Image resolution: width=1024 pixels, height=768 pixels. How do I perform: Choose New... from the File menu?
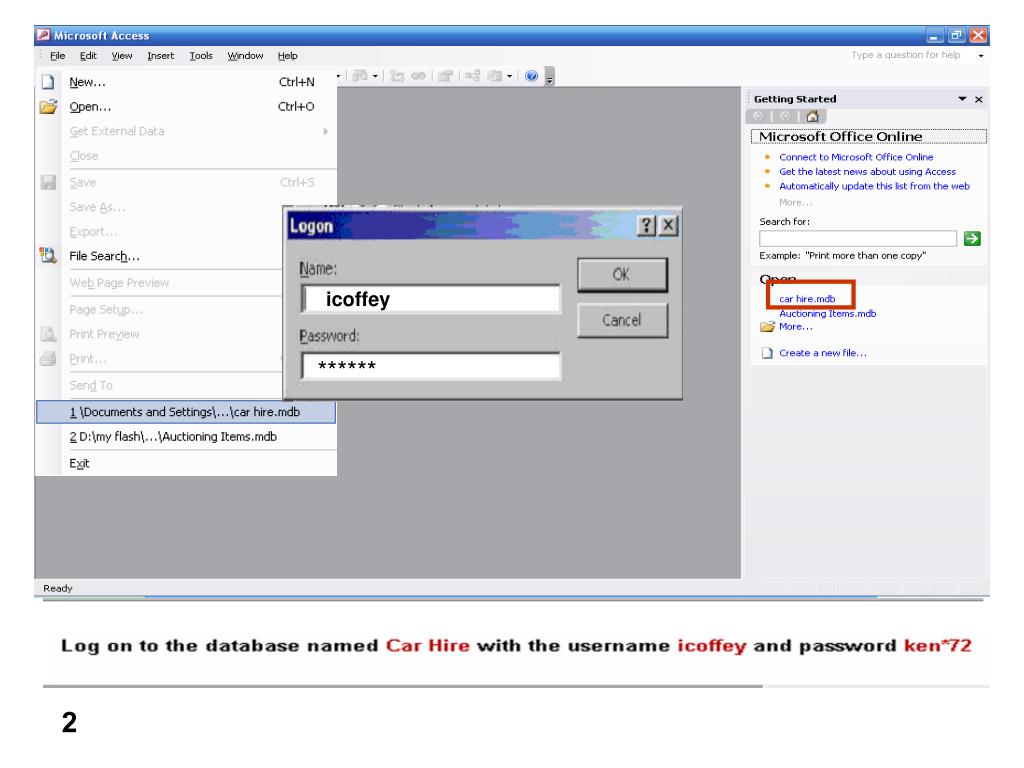[x=186, y=82]
